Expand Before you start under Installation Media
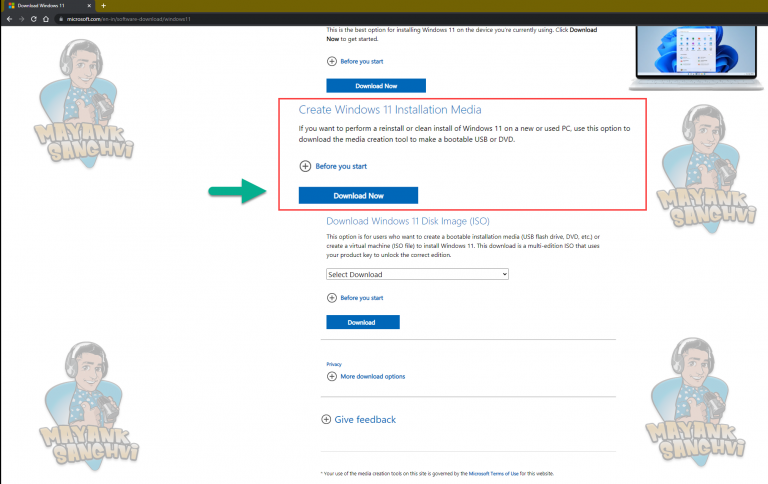Viewport: 768px width, 484px height. (x=333, y=166)
